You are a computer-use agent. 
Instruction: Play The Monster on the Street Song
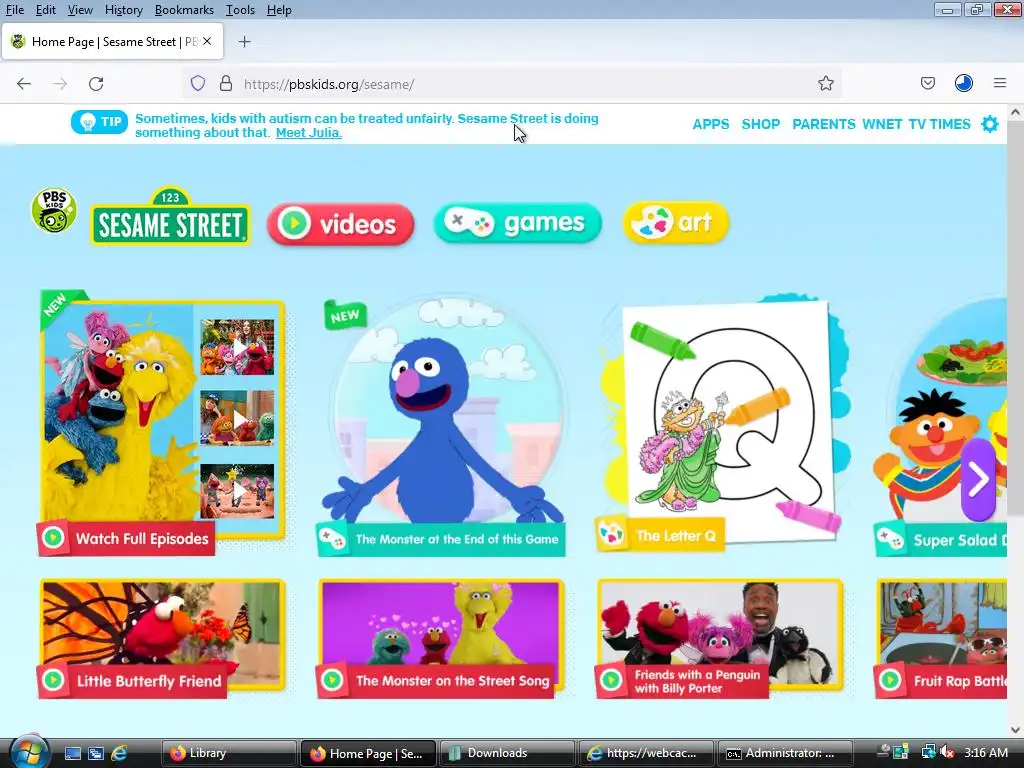click(441, 639)
